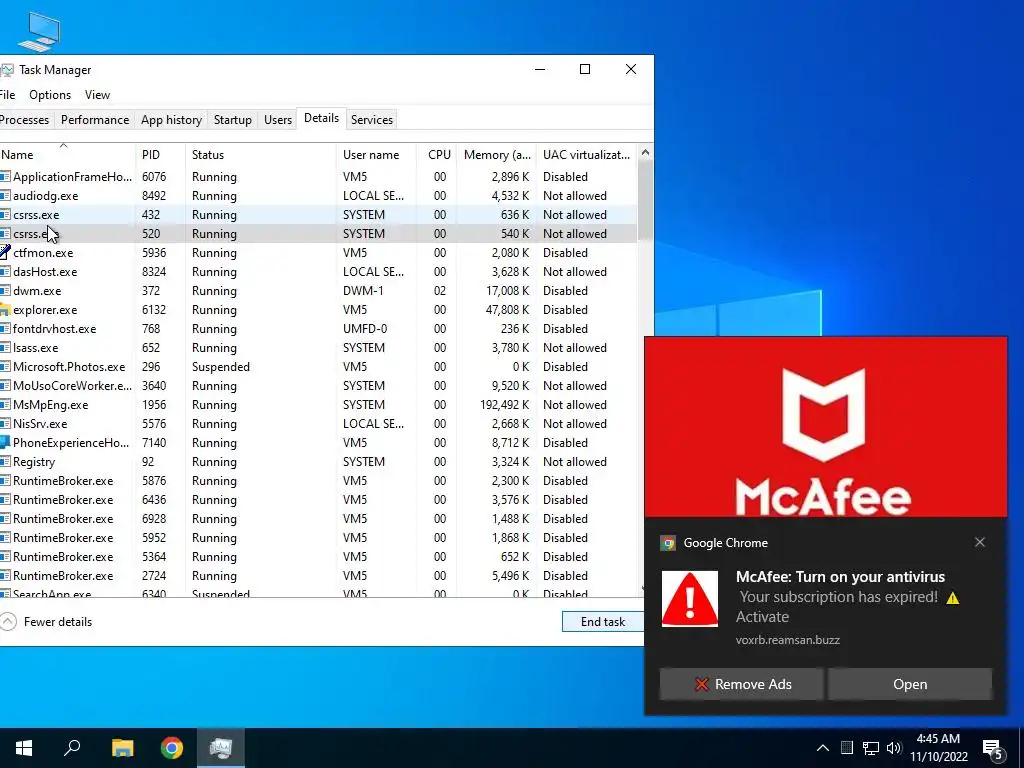Screen dimensions: 1024x768
Task: Switch to the Processes tab
Action: pyautogui.click(x=25, y=120)
